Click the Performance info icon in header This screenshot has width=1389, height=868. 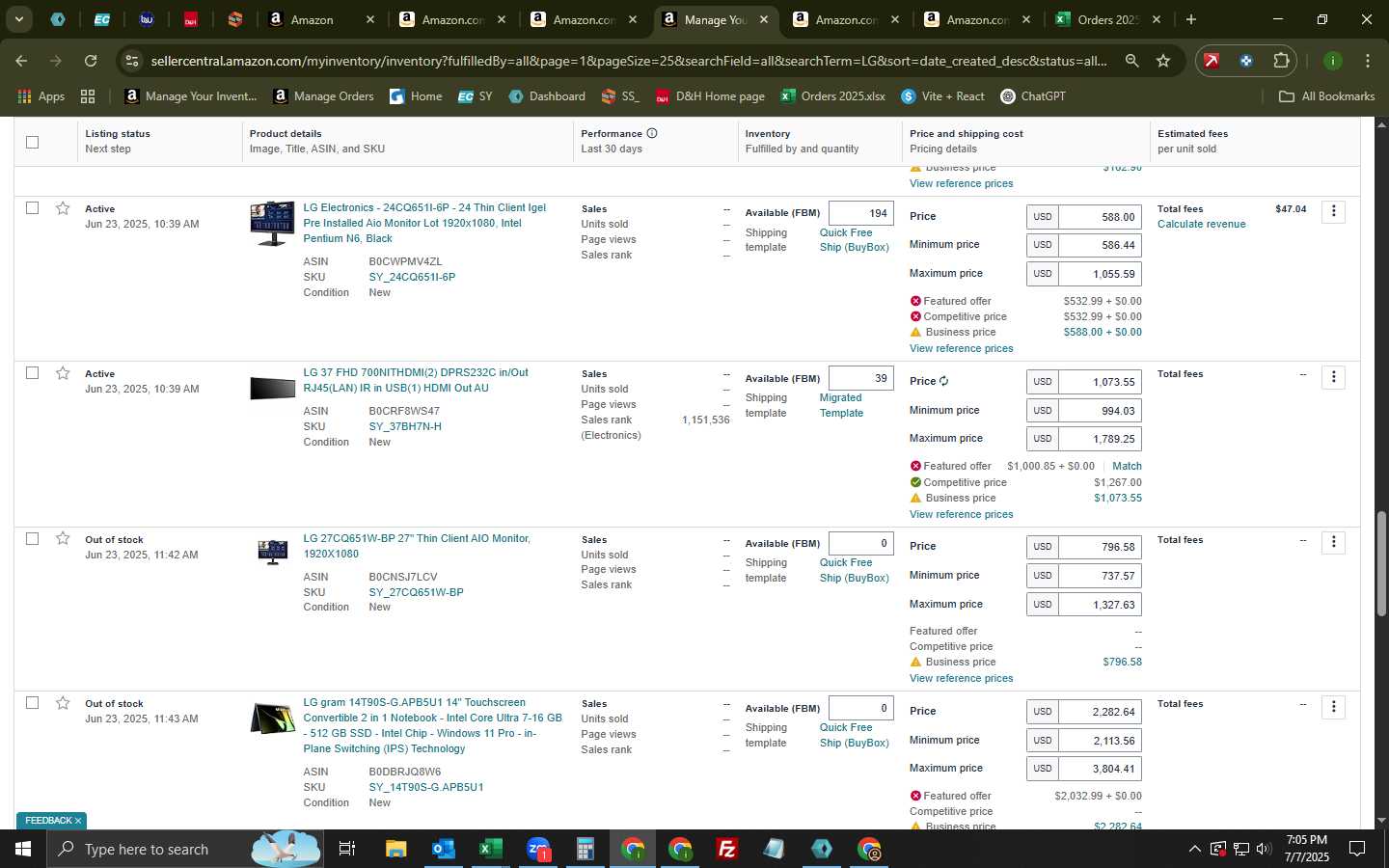click(652, 133)
